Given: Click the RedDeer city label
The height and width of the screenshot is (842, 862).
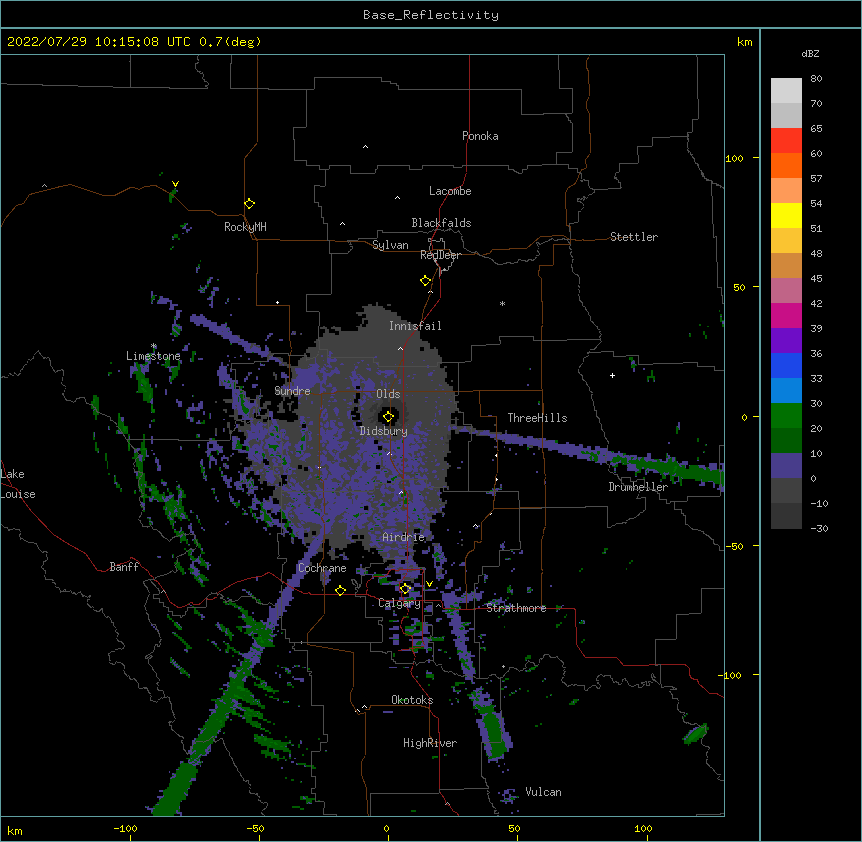Looking at the screenshot, I should [440, 255].
